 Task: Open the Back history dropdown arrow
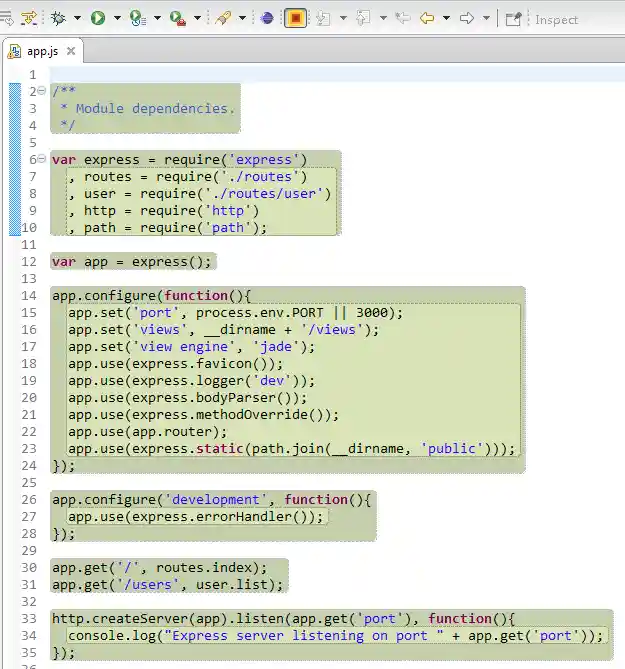click(x=446, y=18)
